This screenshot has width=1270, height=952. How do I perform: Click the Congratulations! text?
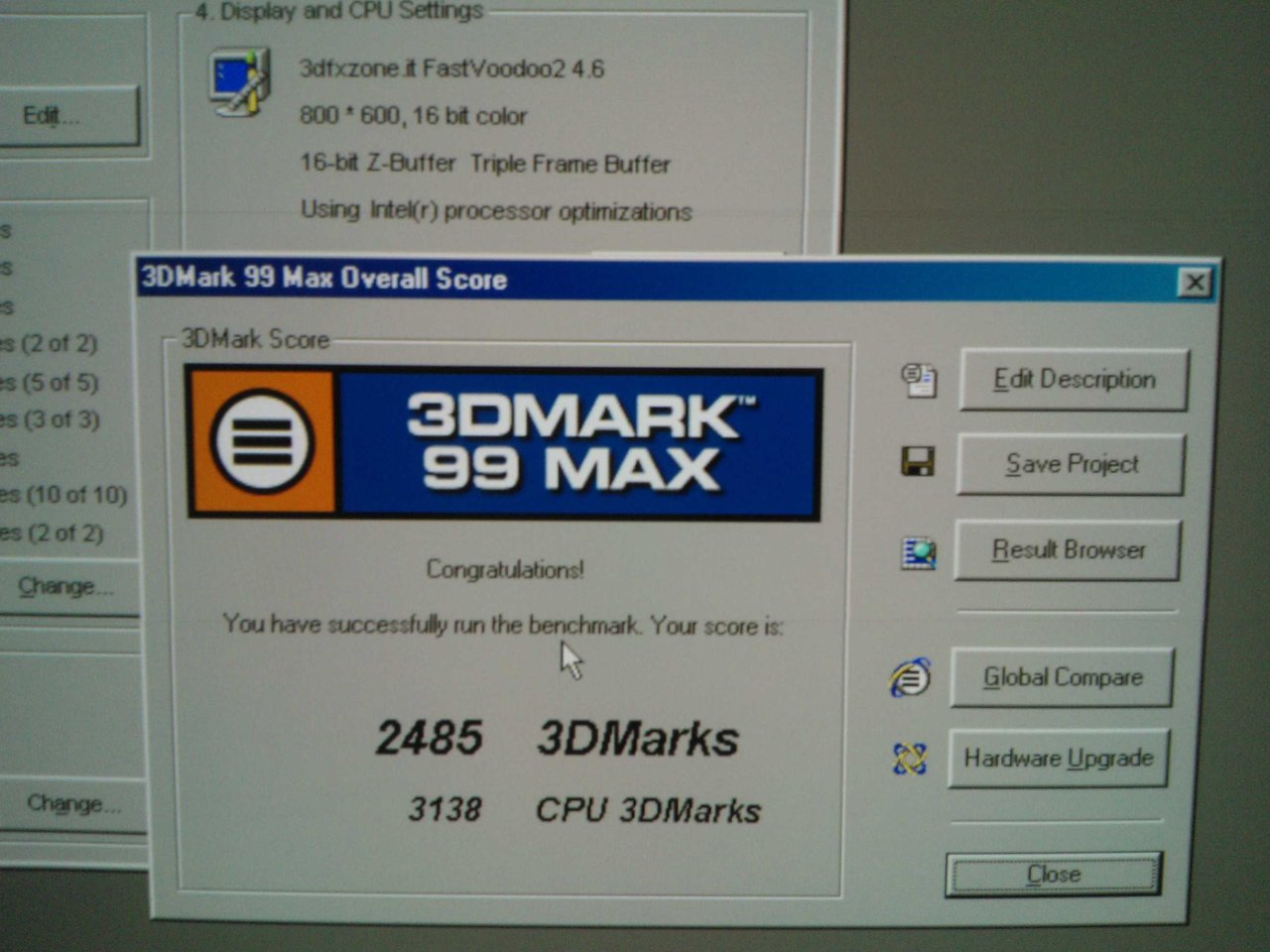pyautogui.click(x=505, y=569)
